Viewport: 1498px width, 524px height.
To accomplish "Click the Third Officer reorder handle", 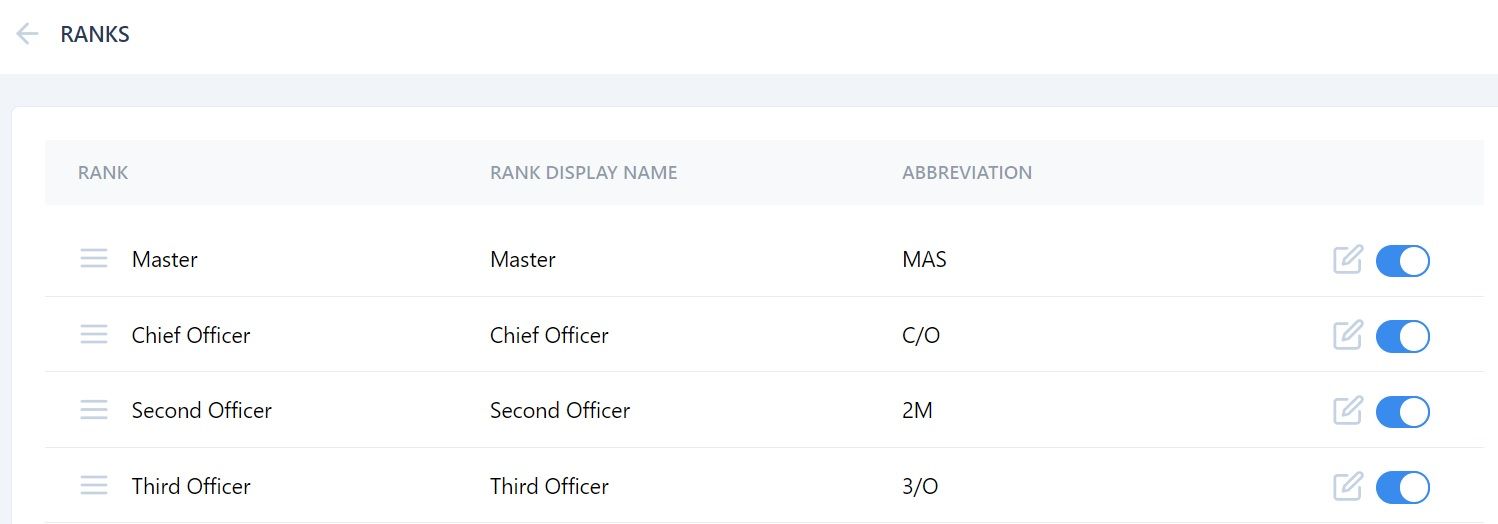I will click(x=94, y=486).
